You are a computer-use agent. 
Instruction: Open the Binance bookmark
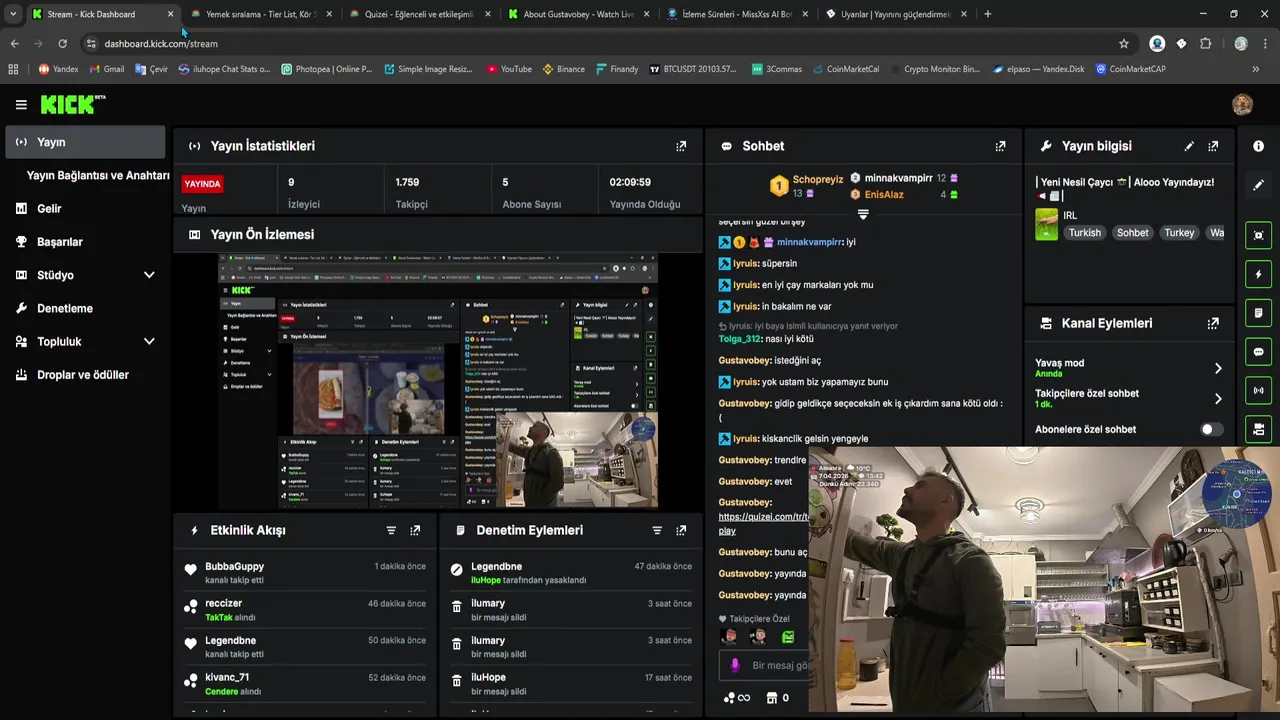pos(564,69)
